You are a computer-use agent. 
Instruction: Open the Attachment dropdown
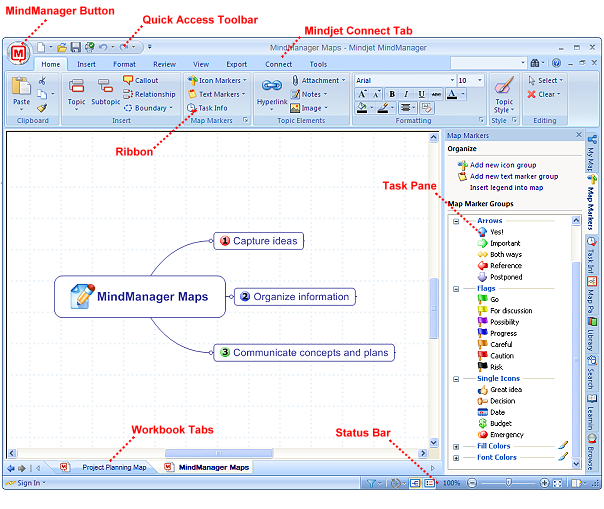click(x=318, y=80)
